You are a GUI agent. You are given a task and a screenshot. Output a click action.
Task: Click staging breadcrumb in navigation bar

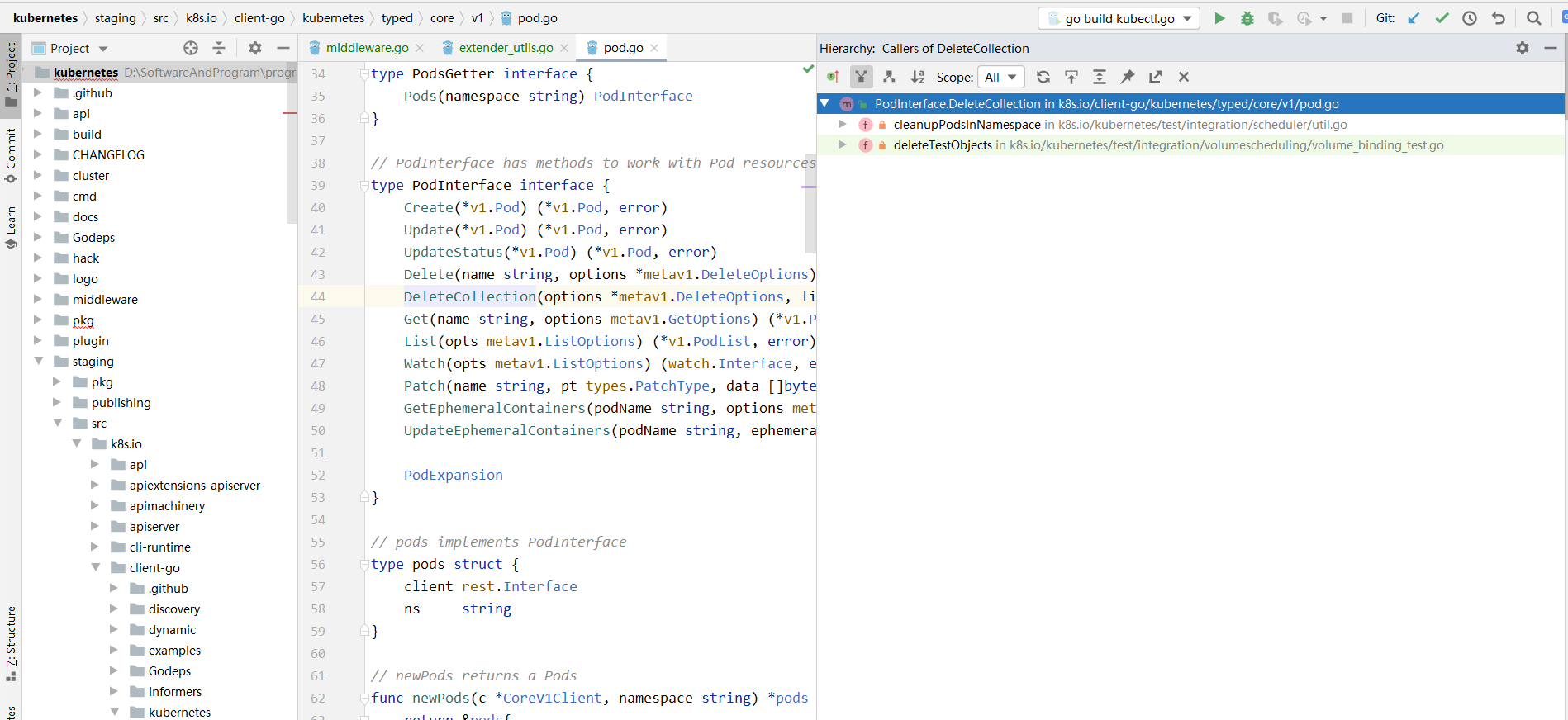coord(115,18)
